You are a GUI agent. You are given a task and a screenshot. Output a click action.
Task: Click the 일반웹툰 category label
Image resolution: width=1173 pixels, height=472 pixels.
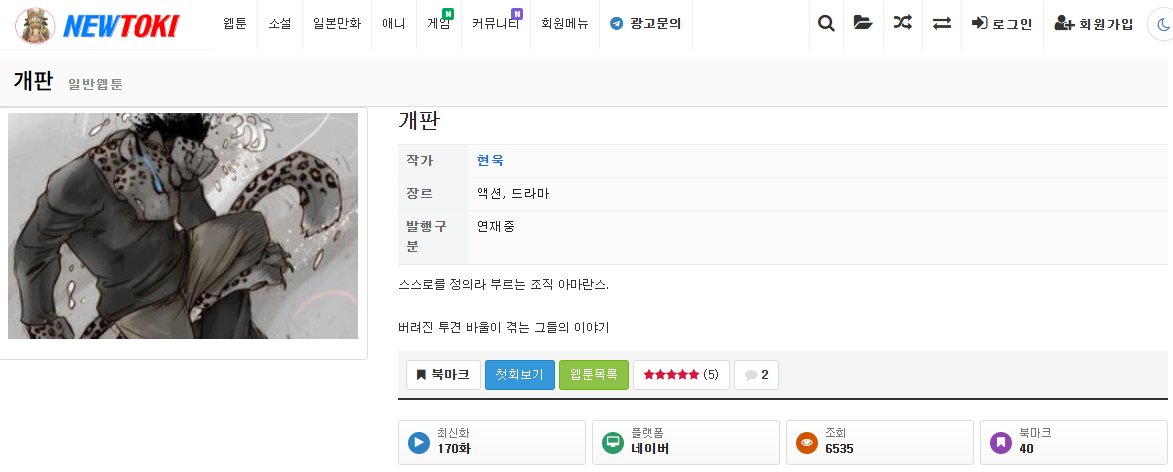(95, 85)
